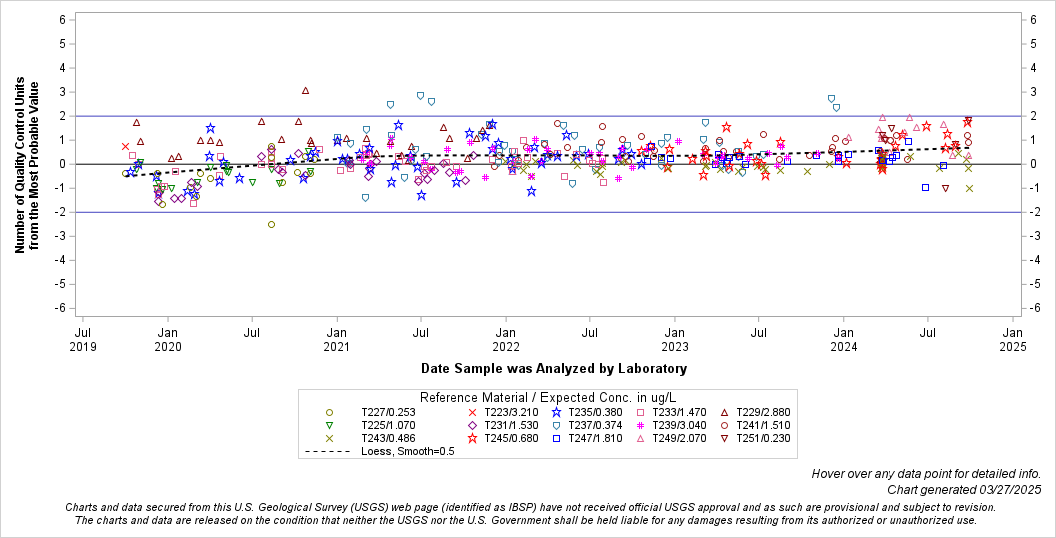Click the T229/2.880 dark red triangle legend marker

pos(725,412)
